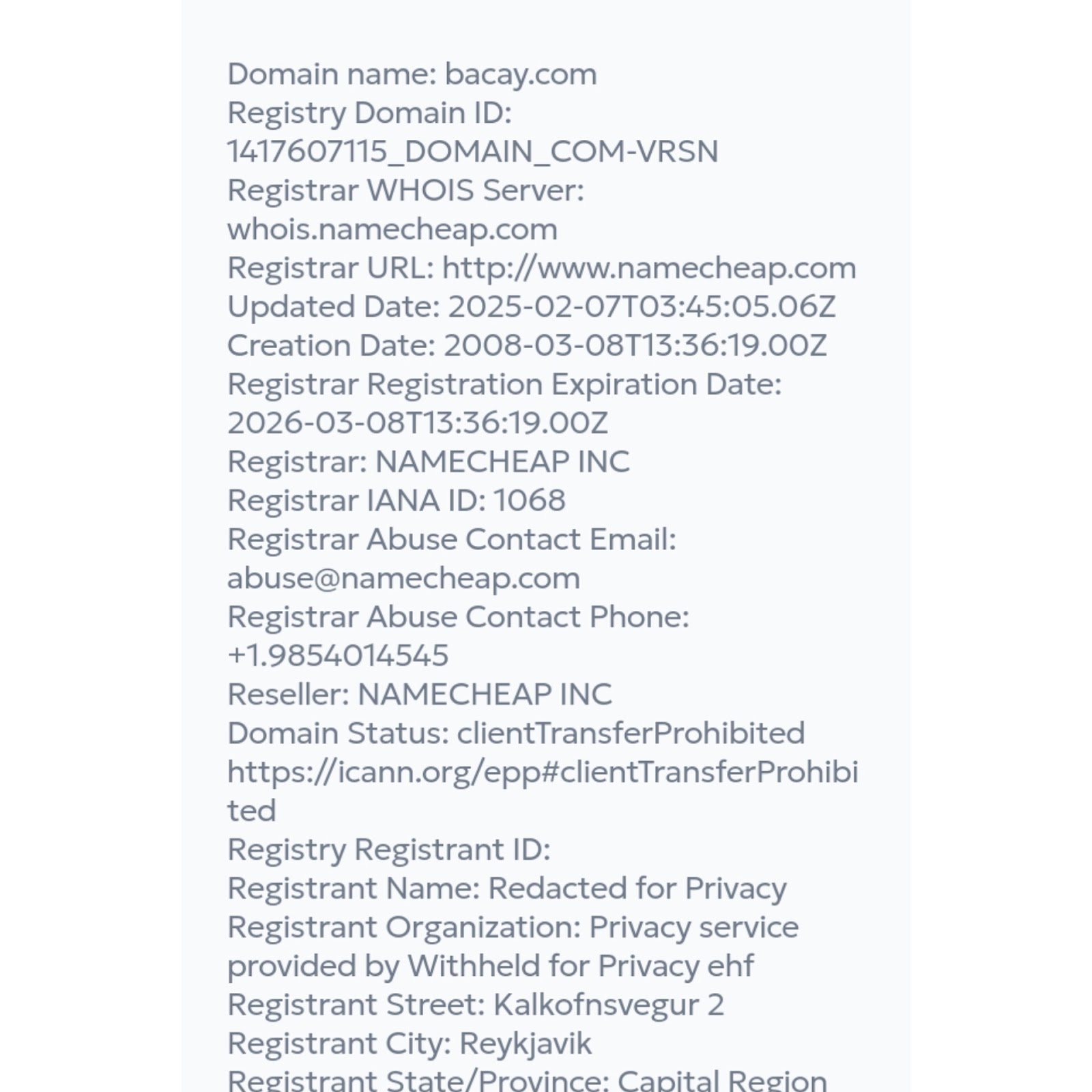The height and width of the screenshot is (1092, 1092).
Task: Click the bacay.com domain name text
Action: pos(520,74)
